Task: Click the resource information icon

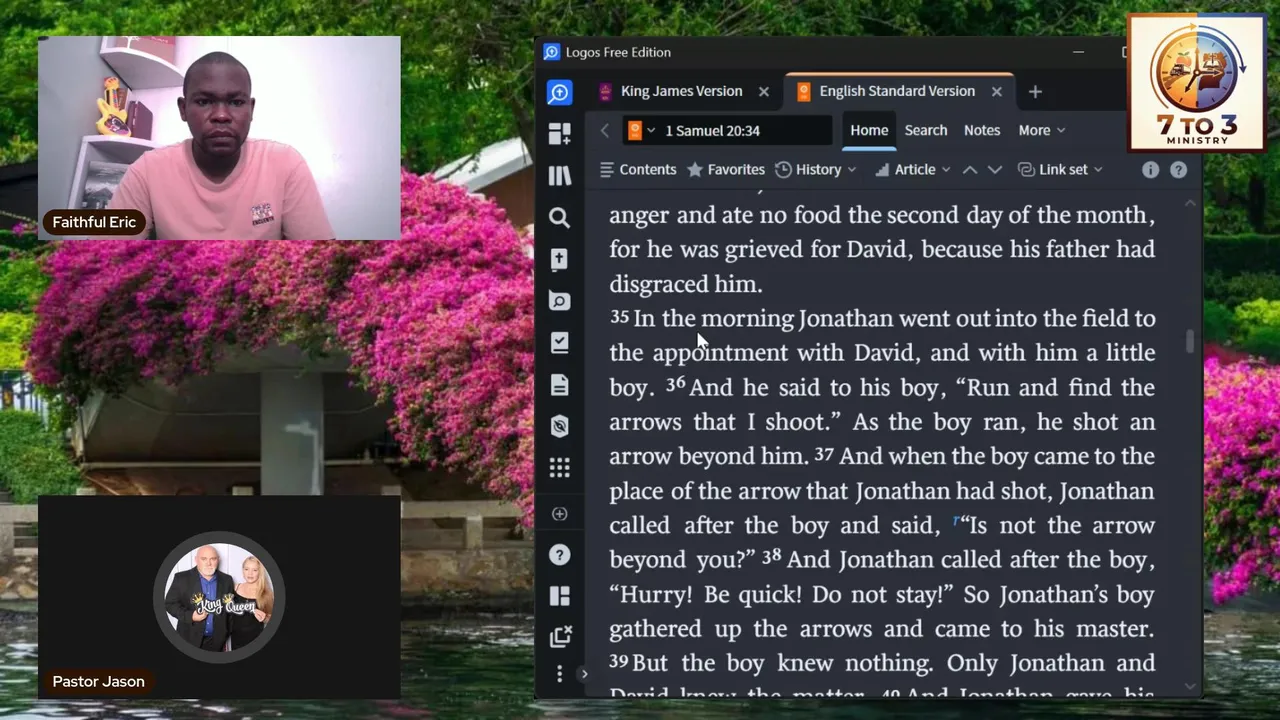Action: (1151, 170)
